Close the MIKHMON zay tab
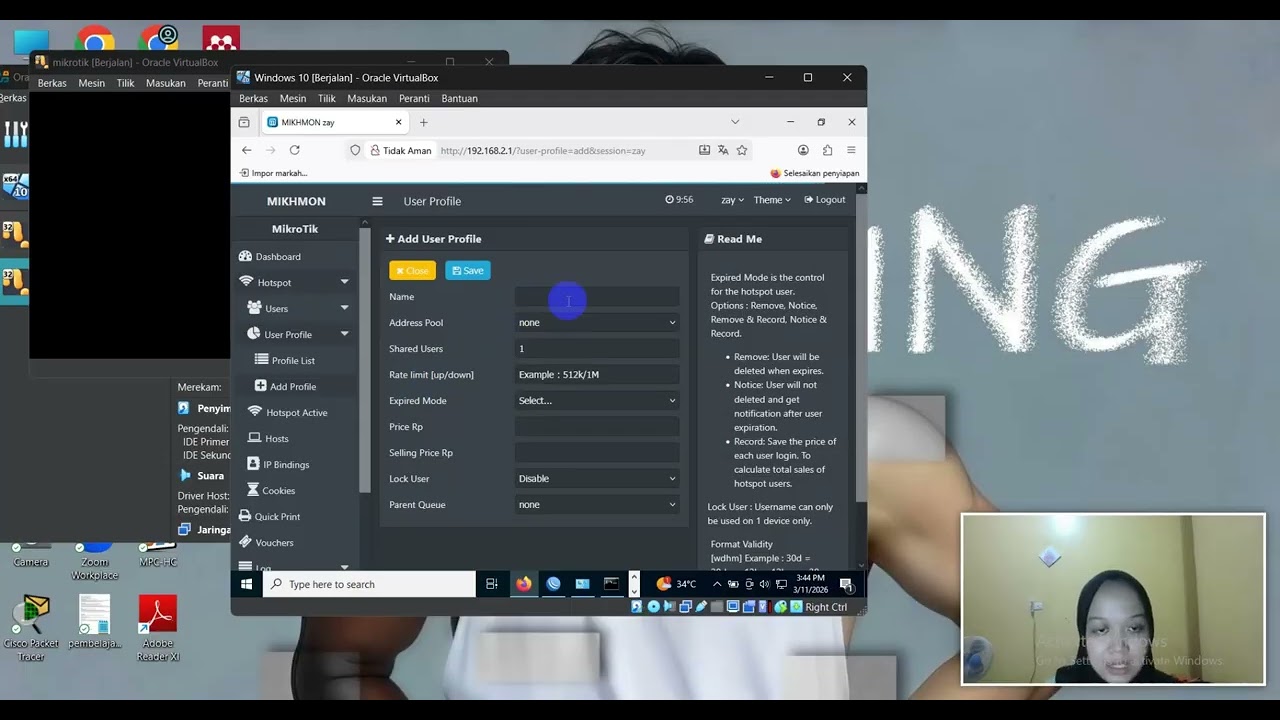Viewport: 1280px width, 720px height. [x=398, y=122]
